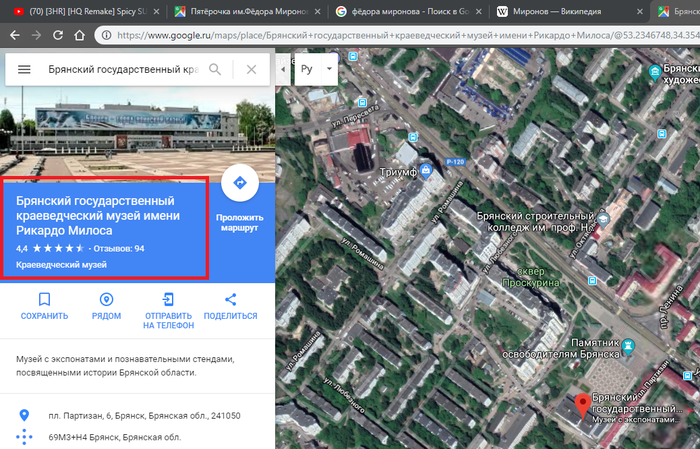Open the Google Maps hamburger menu
Viewport: 700px width, 449px height.
point(25,70)
